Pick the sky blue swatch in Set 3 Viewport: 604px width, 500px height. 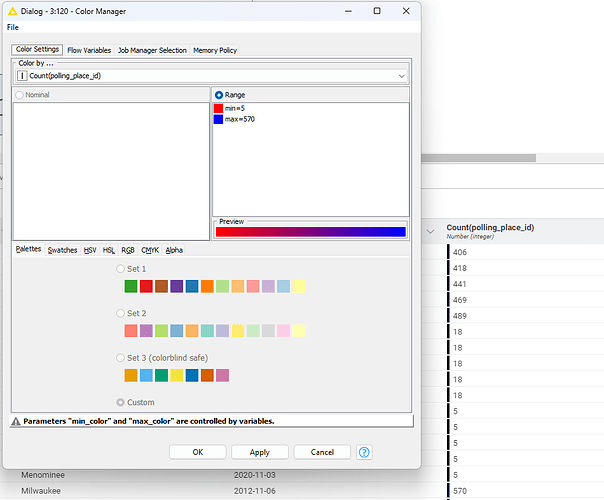(146, 375)
